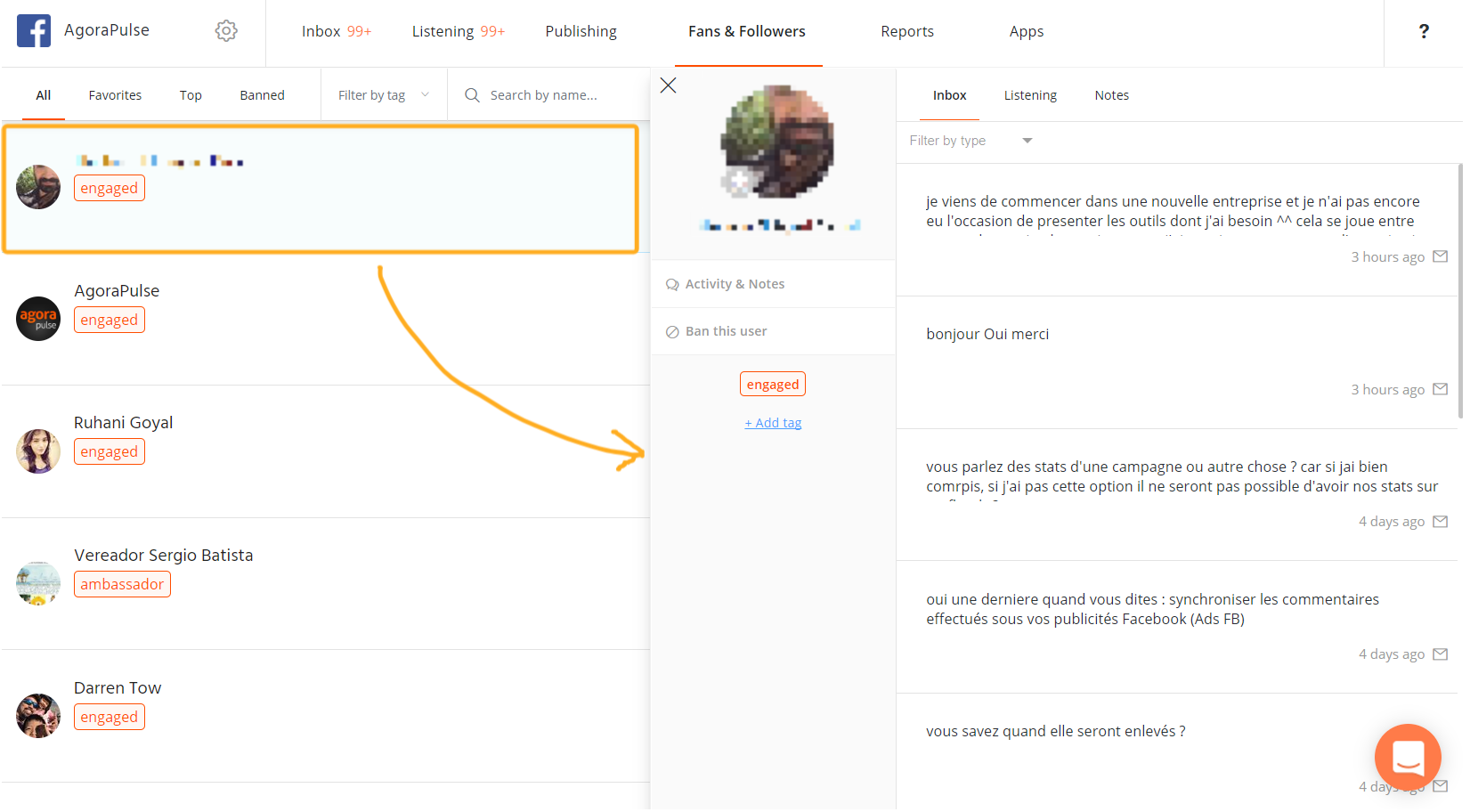Switch to the All fans tab
Screen dimensions: 1470x812
[44, 95]
